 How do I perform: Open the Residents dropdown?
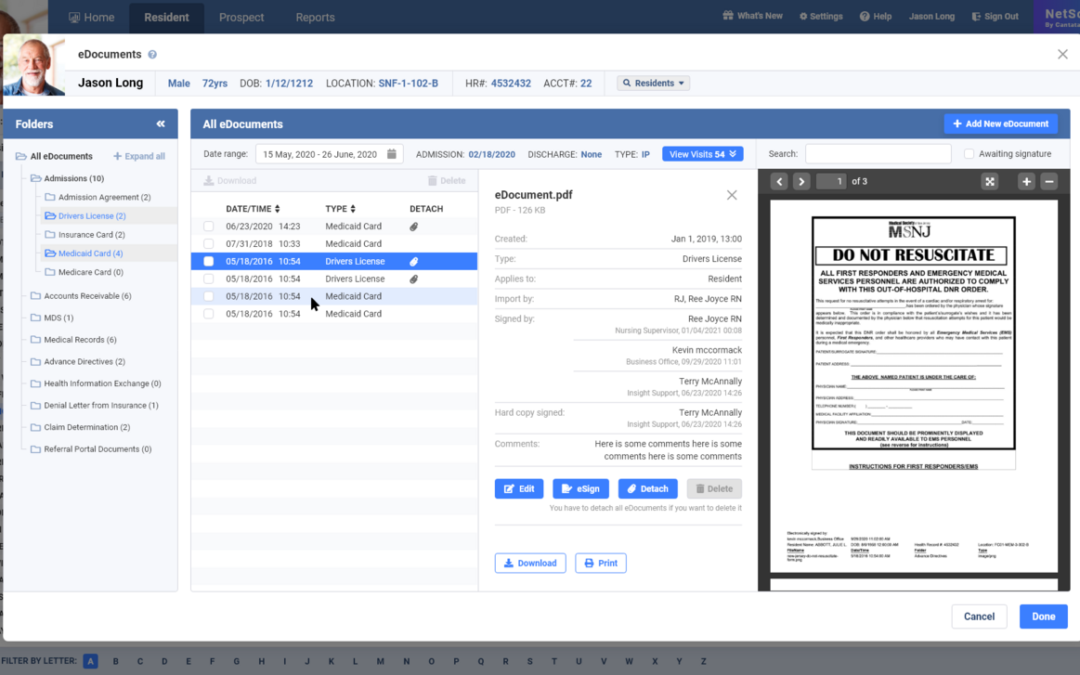point(654,83)
